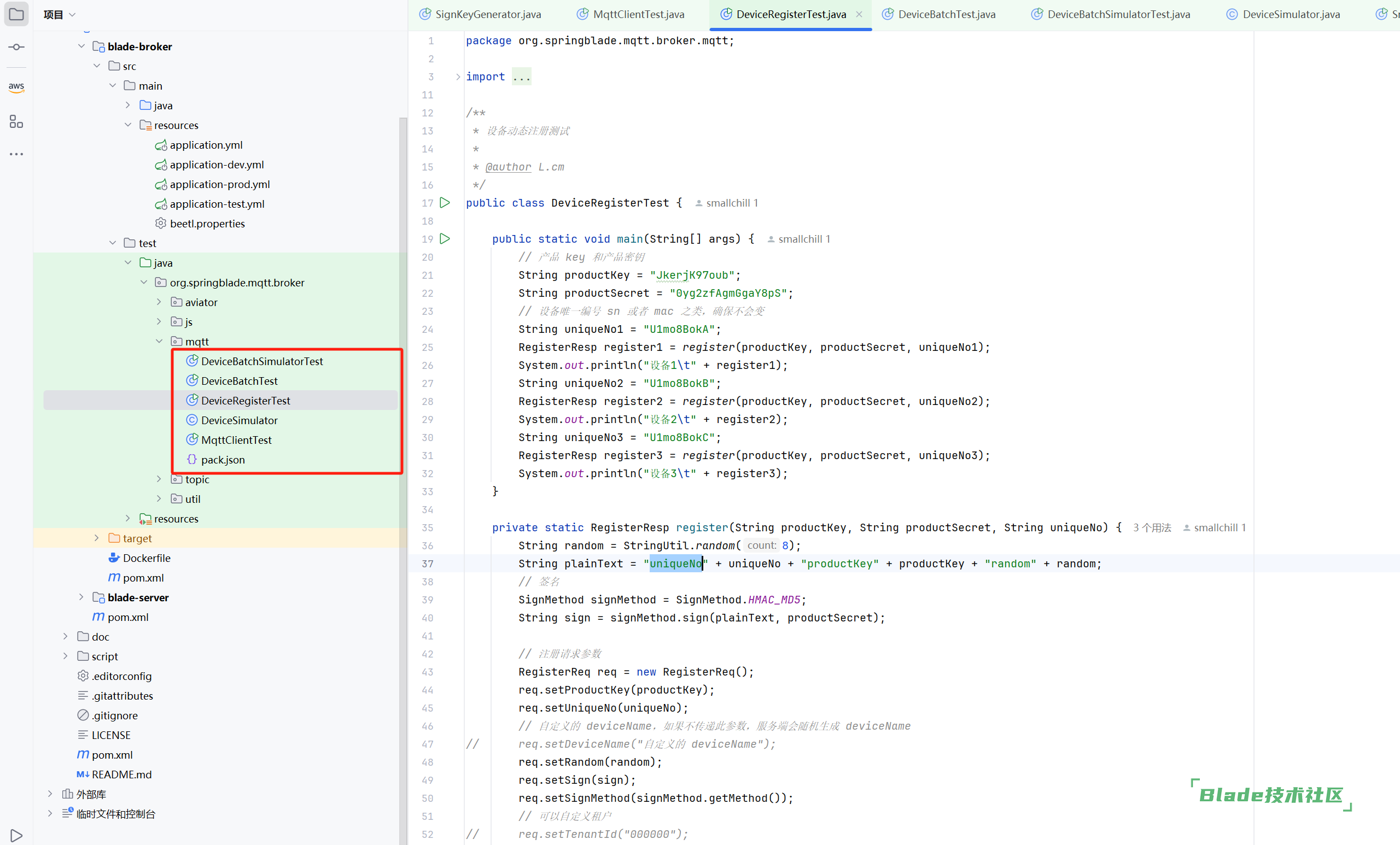
Task: Click the smallchill author hint on register method
Action: [1214, 527]
